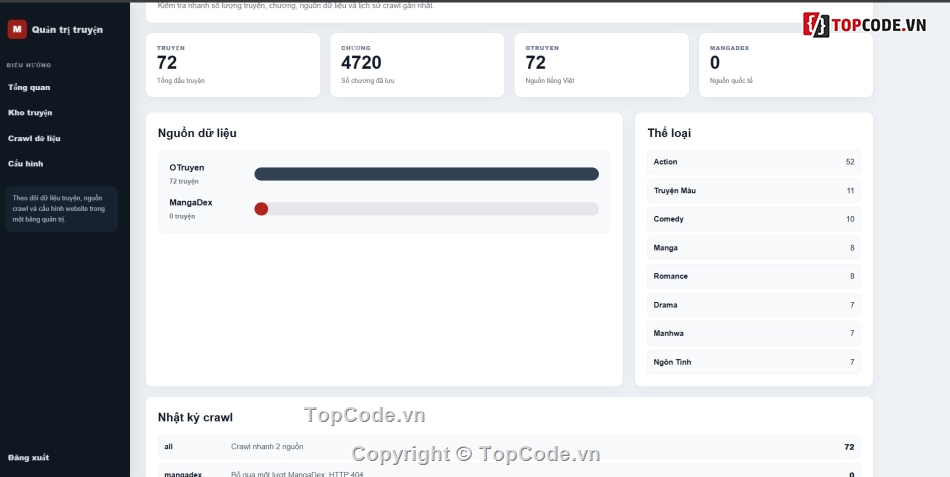Click the Tổng đầu truyện caption
The image size is (950, 477).
tap(181, 81)
